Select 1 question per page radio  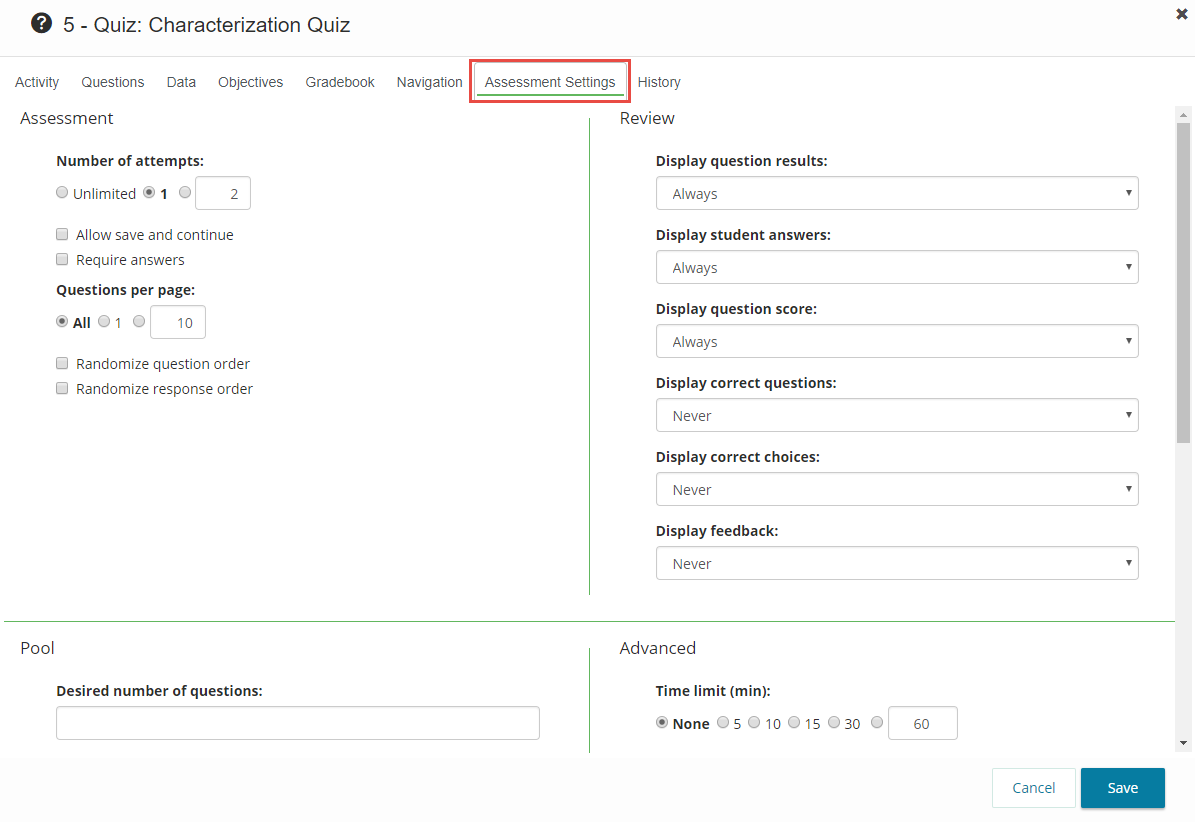tap(104, 322)
